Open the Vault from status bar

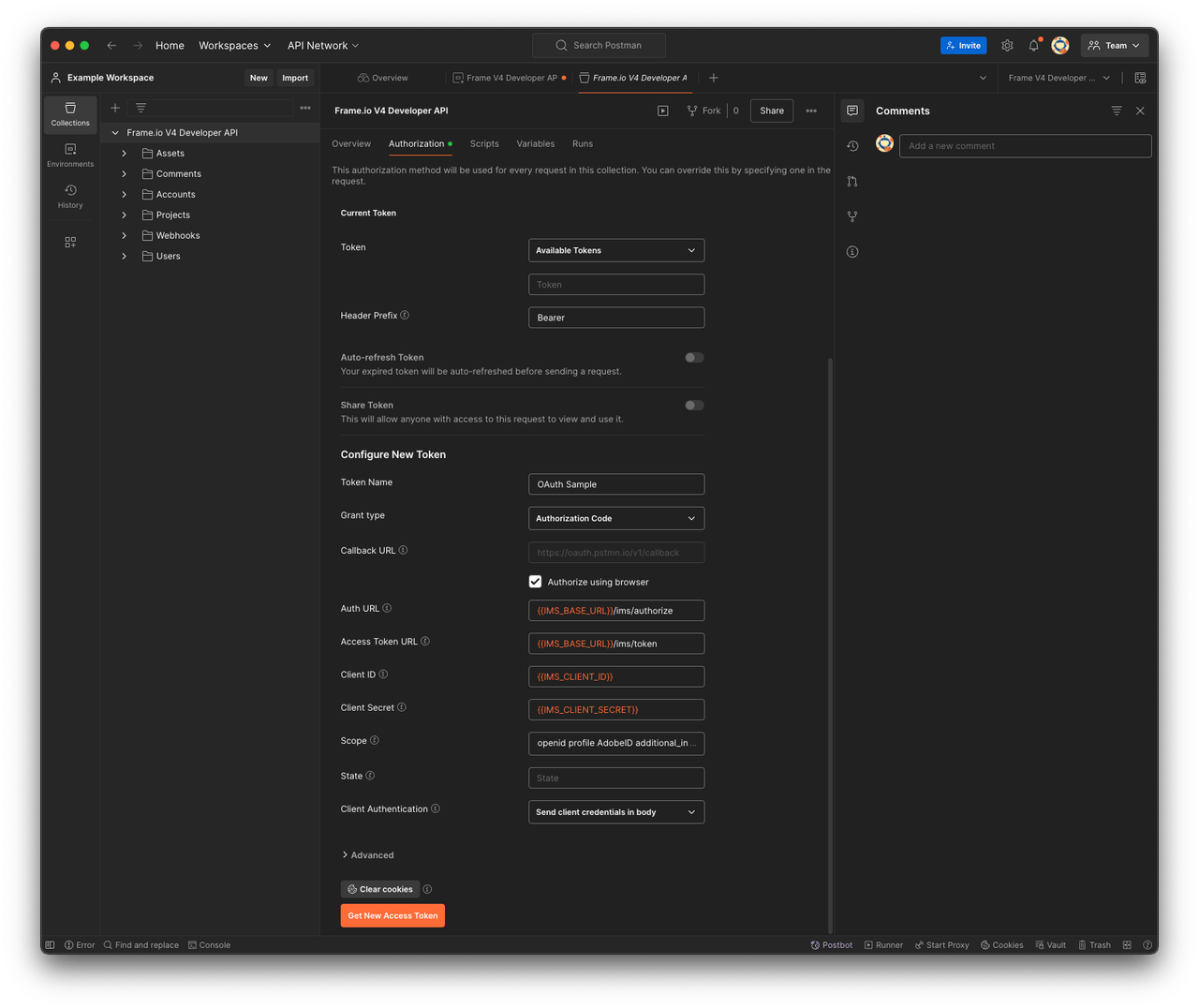(x=1051, y=944)
